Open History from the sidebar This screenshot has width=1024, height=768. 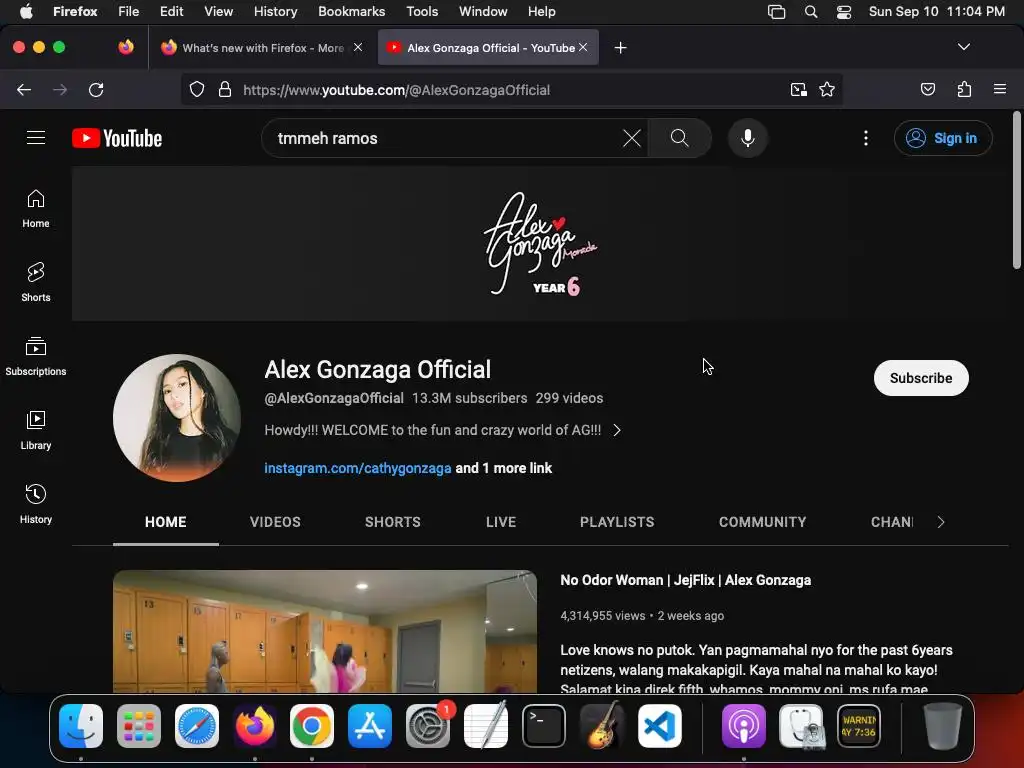[x=36, y=504]
